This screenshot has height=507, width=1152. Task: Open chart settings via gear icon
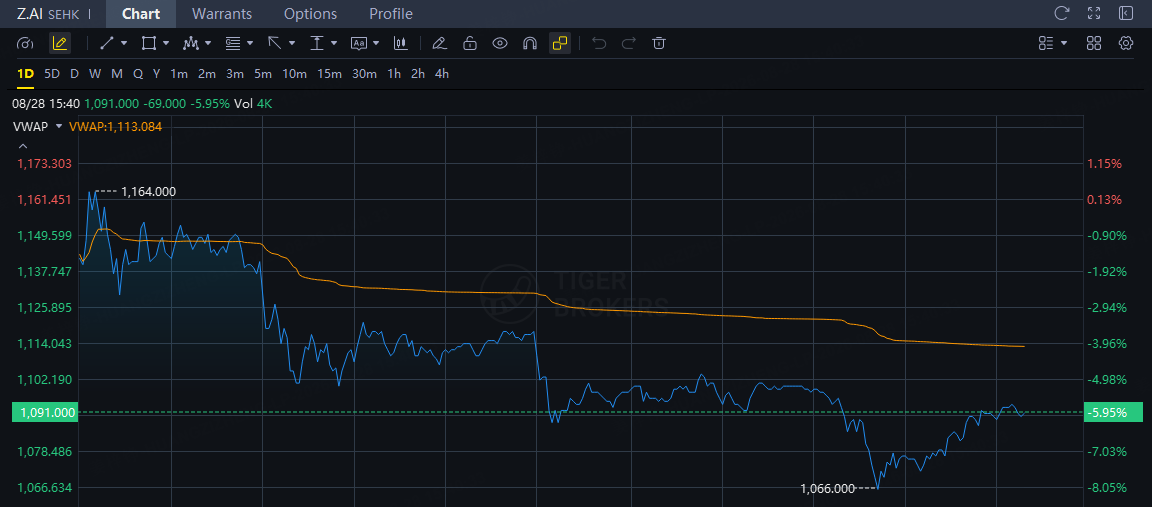tap(1126, 43)
